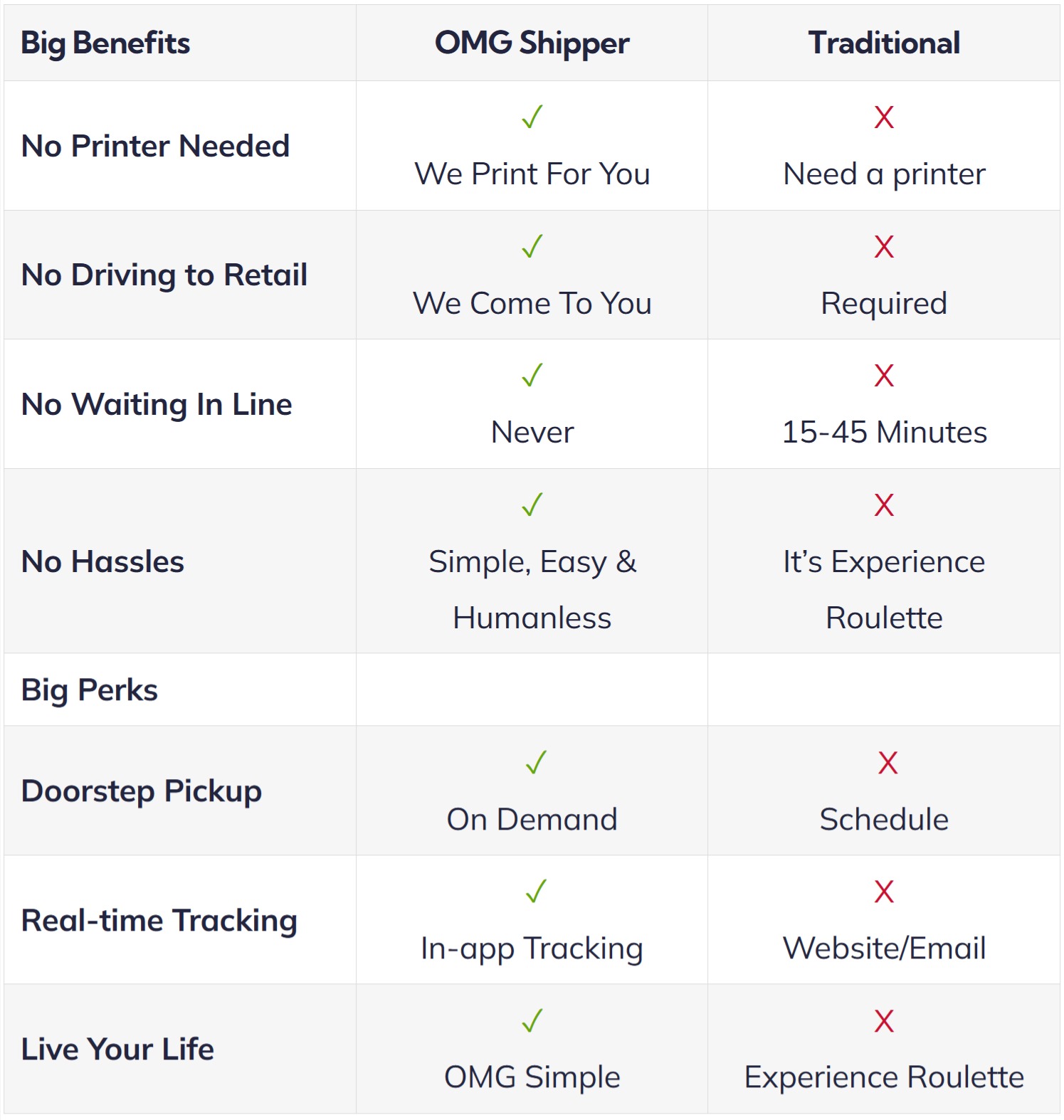Screen dimensions: 1064x1120
Task: Click the green checkmark above Simple, Easy & Humanless
Action: pos(532,505)
